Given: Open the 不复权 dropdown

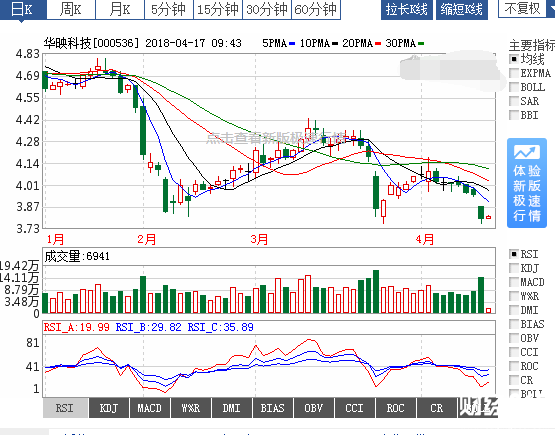Looking at the screenshot, I should 526,8.
